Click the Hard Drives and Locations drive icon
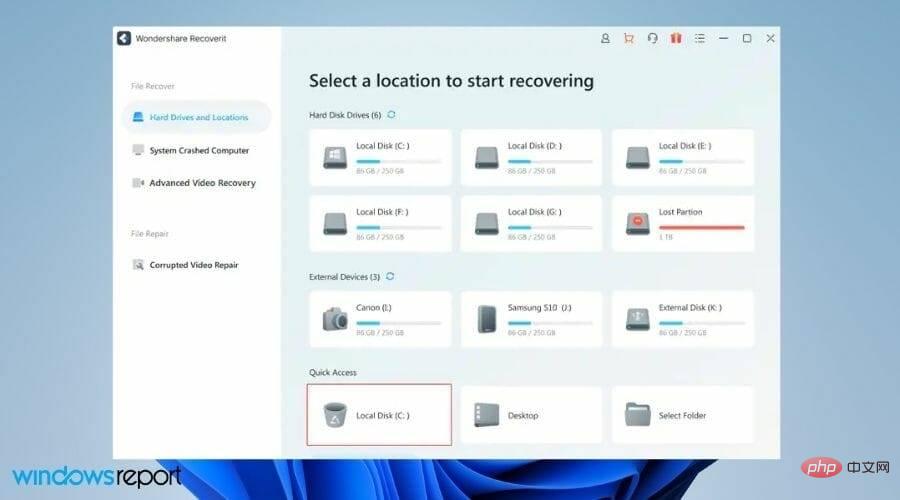900x500 pixels. click(138, 117)
